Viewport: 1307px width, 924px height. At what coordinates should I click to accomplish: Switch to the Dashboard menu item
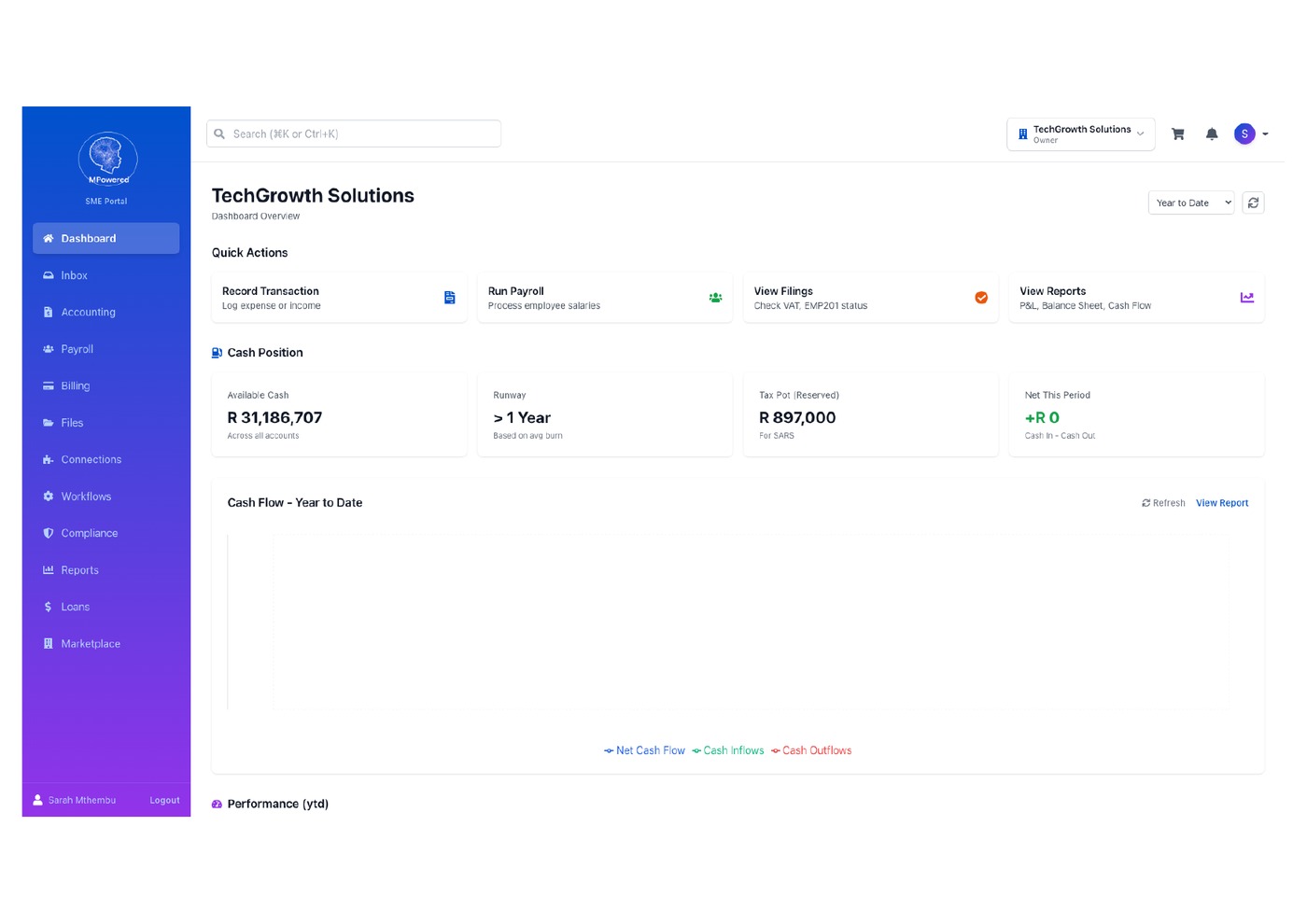[88, 238]
